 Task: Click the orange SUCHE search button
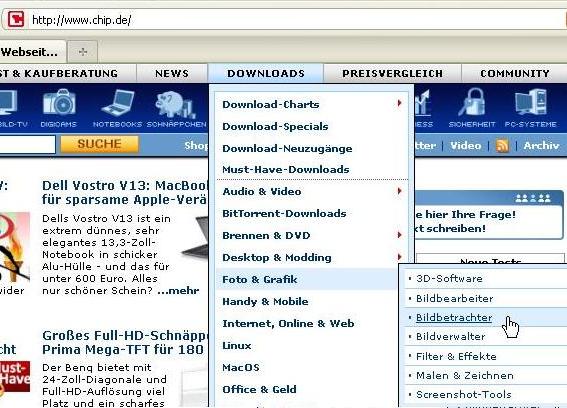(99, 144)
